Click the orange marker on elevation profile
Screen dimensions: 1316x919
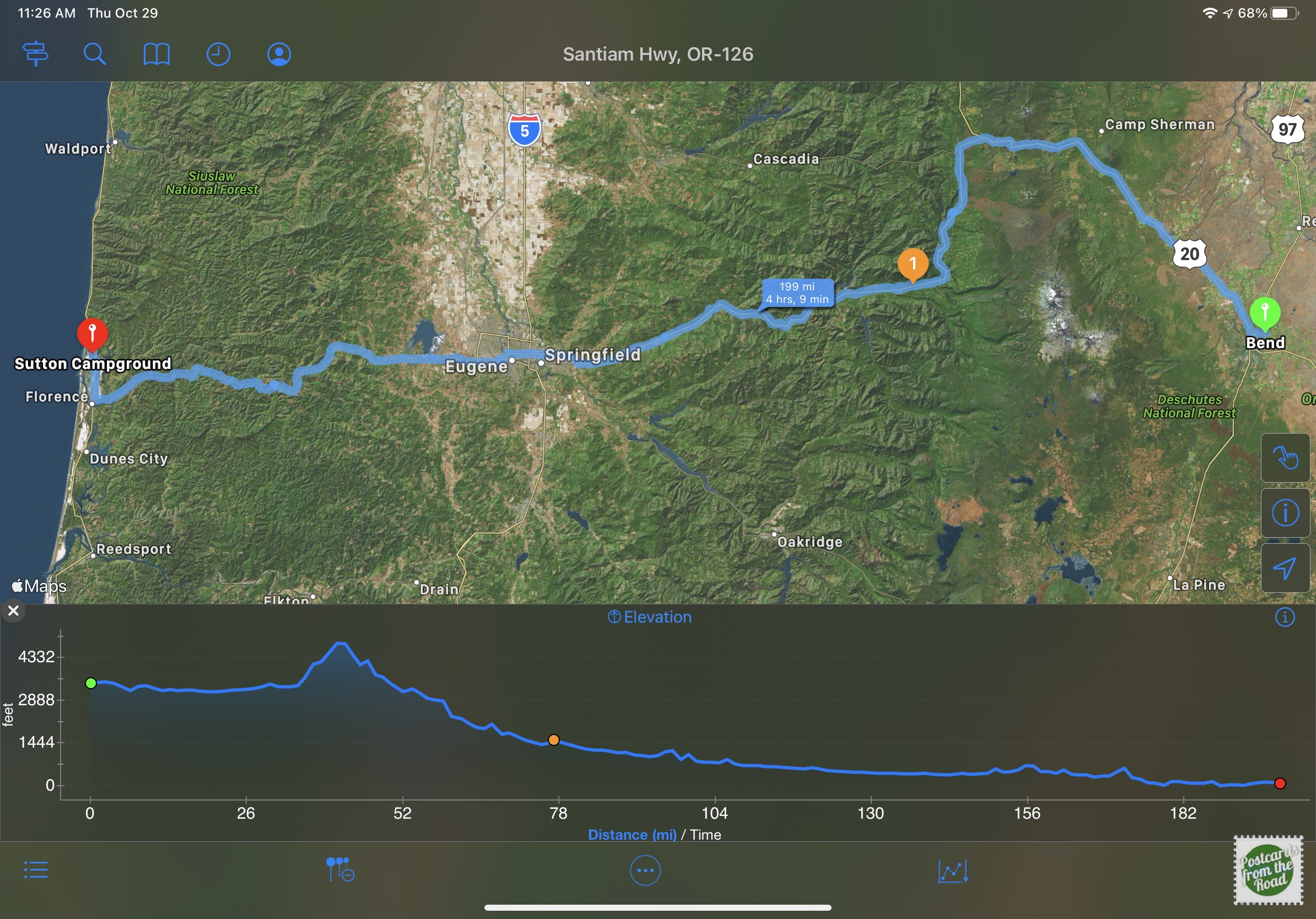[553, 740]
